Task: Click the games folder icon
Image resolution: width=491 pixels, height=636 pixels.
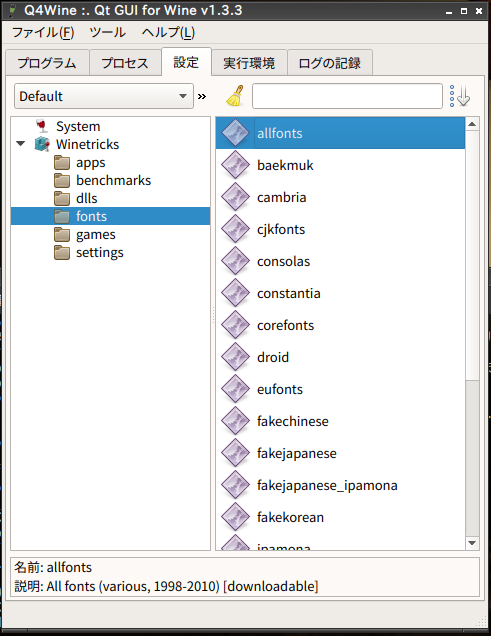Action: pyautogui.click(x=62, y=234)
